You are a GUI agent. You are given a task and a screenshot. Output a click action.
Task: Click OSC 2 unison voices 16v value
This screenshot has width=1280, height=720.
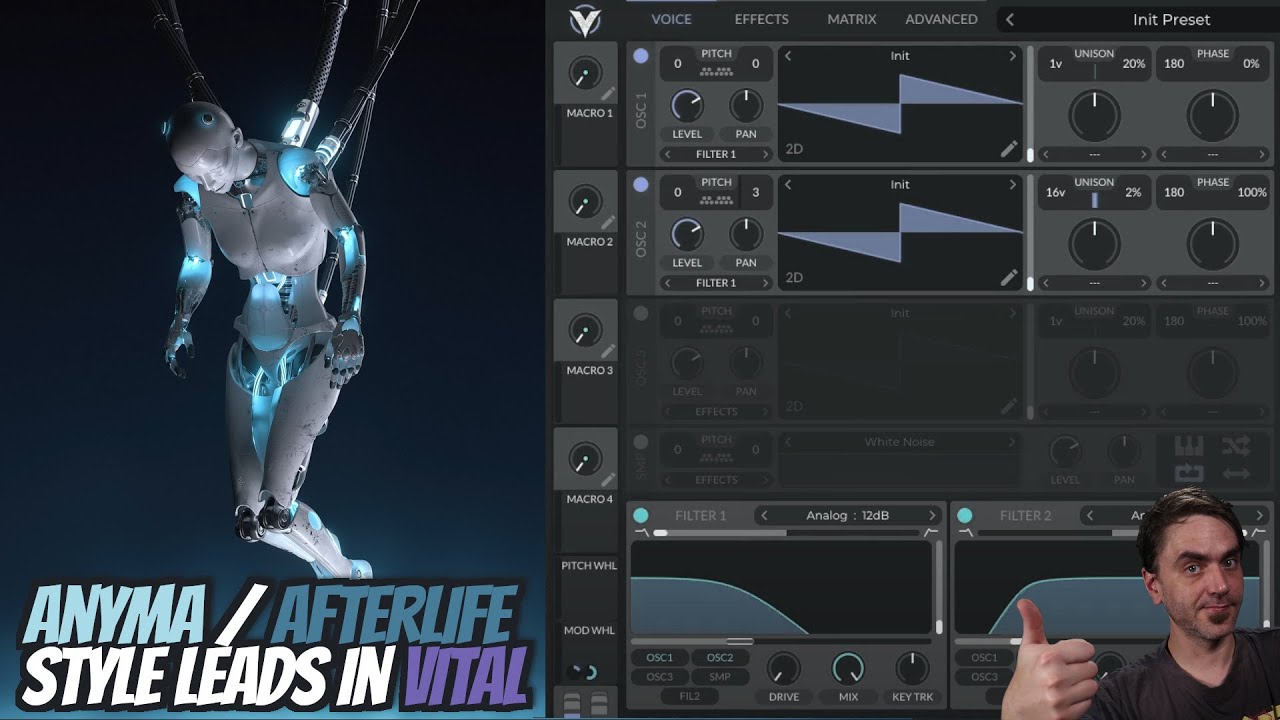click(x=1055, y=192)
